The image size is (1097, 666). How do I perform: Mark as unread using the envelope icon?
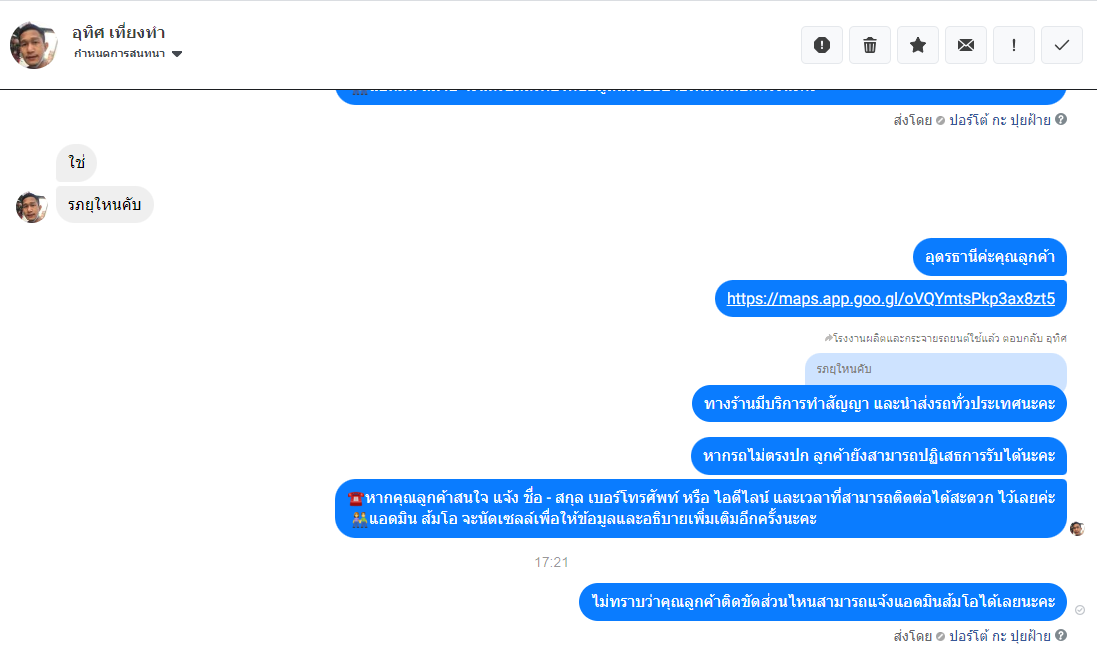pyautogui.click(x=965, y=45)
